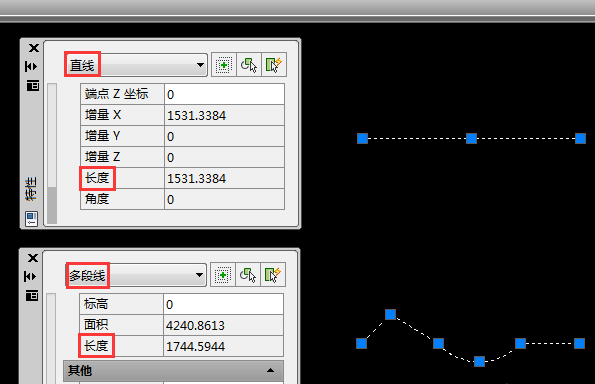Click the 增量 Y value cell
Screen dimensions: 595x384
point(224,136)
